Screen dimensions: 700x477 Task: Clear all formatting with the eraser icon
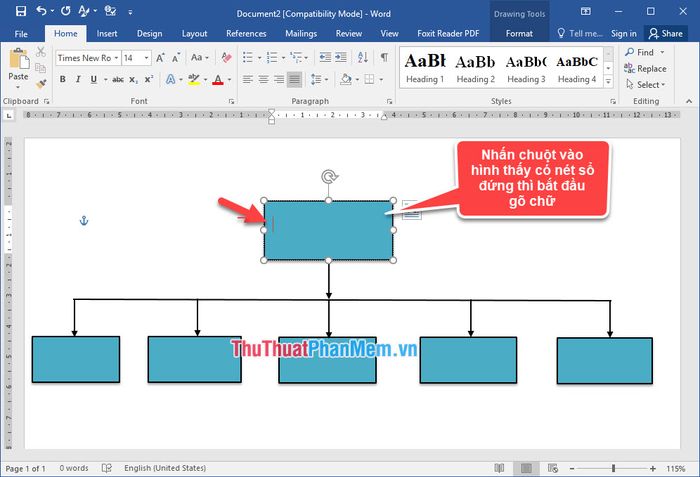click(x=227, y=58)
